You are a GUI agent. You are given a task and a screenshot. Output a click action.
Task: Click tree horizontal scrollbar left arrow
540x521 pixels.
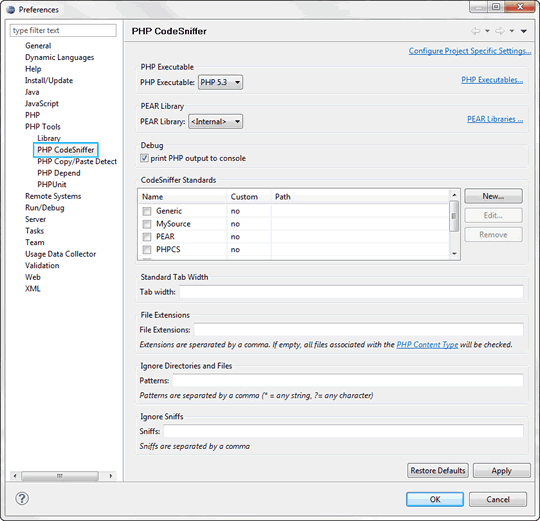point(15,476)
